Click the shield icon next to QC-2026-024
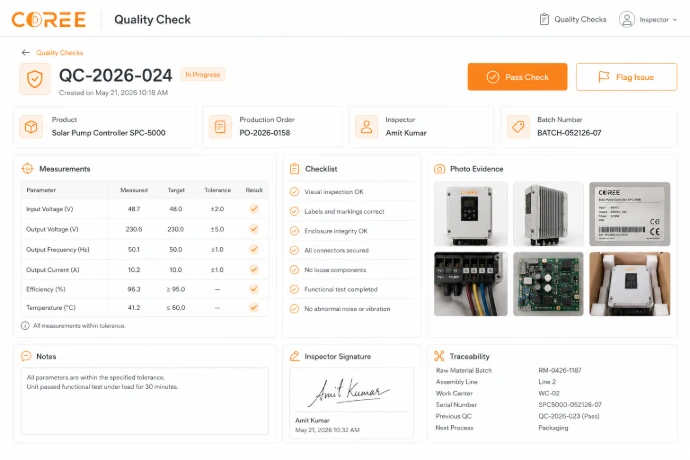Image resolution: width=690 pixels, height=460 pixels. pos(35,79)
